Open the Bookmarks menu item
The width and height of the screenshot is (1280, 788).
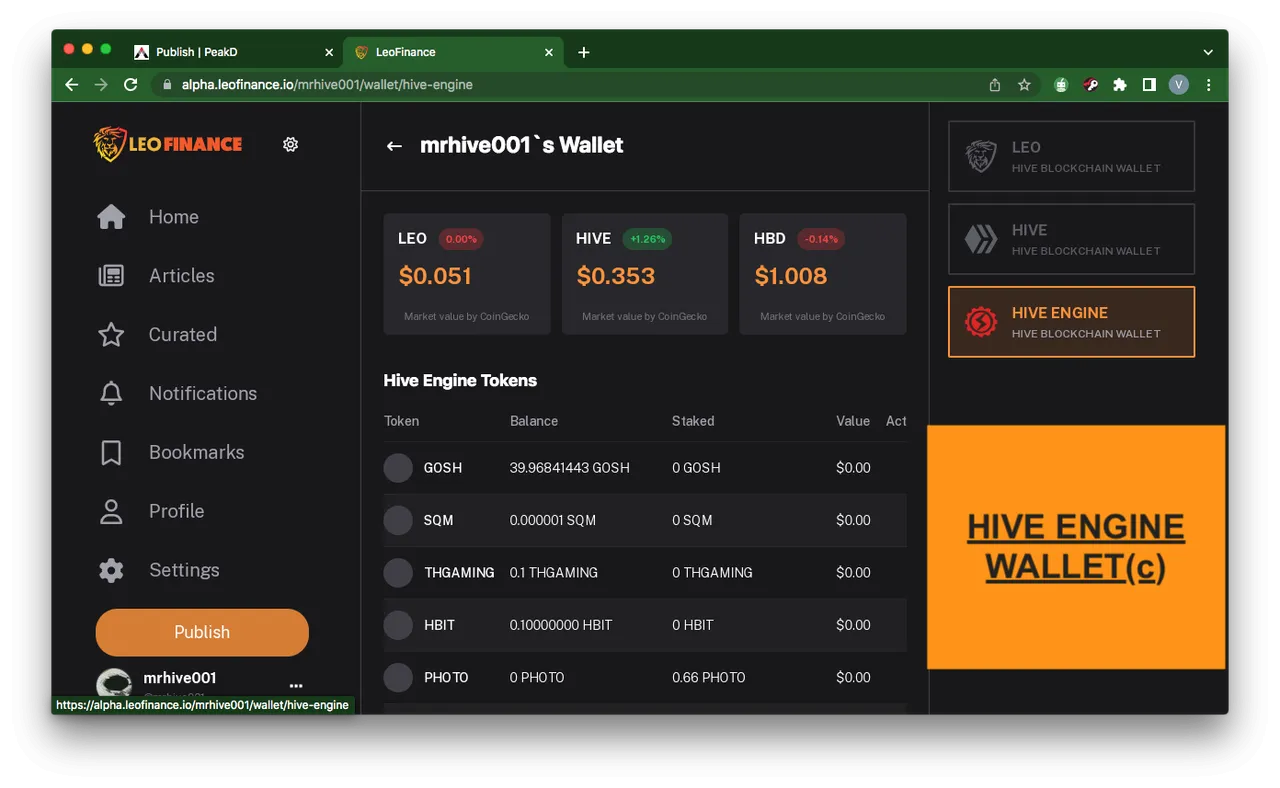point(197,453)
